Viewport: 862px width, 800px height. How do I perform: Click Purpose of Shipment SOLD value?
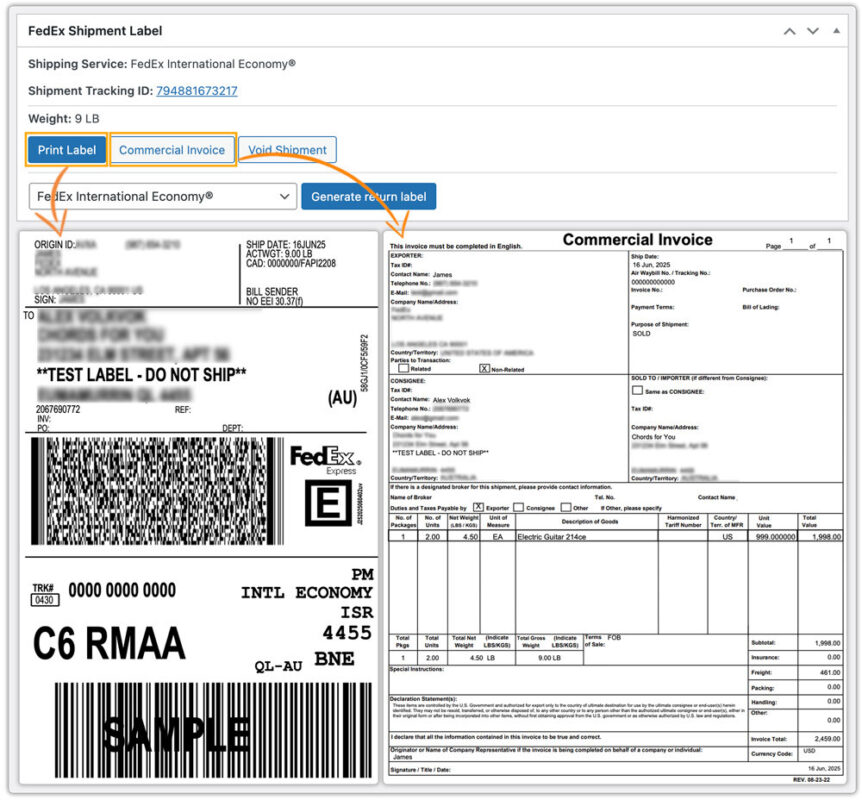[x=641, y=334]
